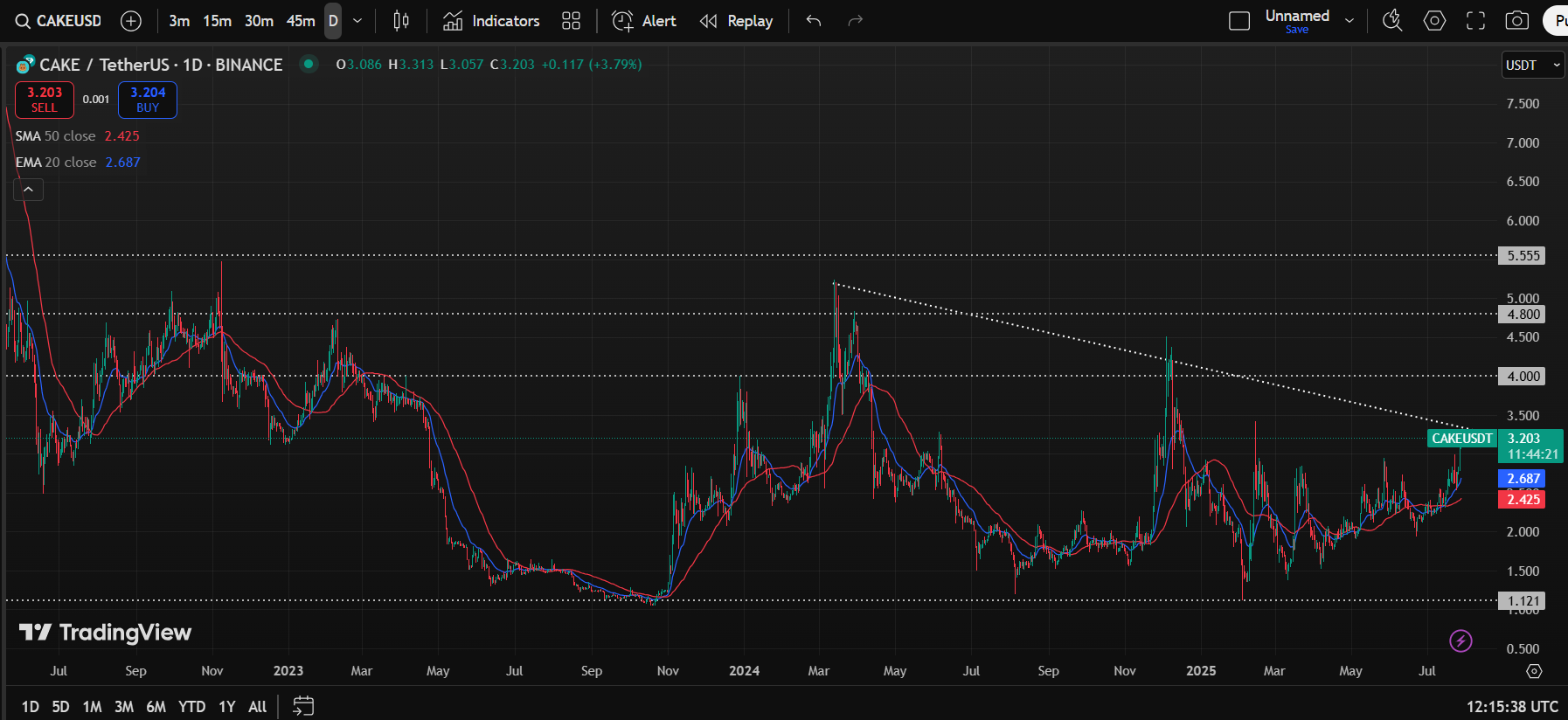Set date range to 6M
The width and height of the screenshot is (1568, 720).
click(156, 707)
